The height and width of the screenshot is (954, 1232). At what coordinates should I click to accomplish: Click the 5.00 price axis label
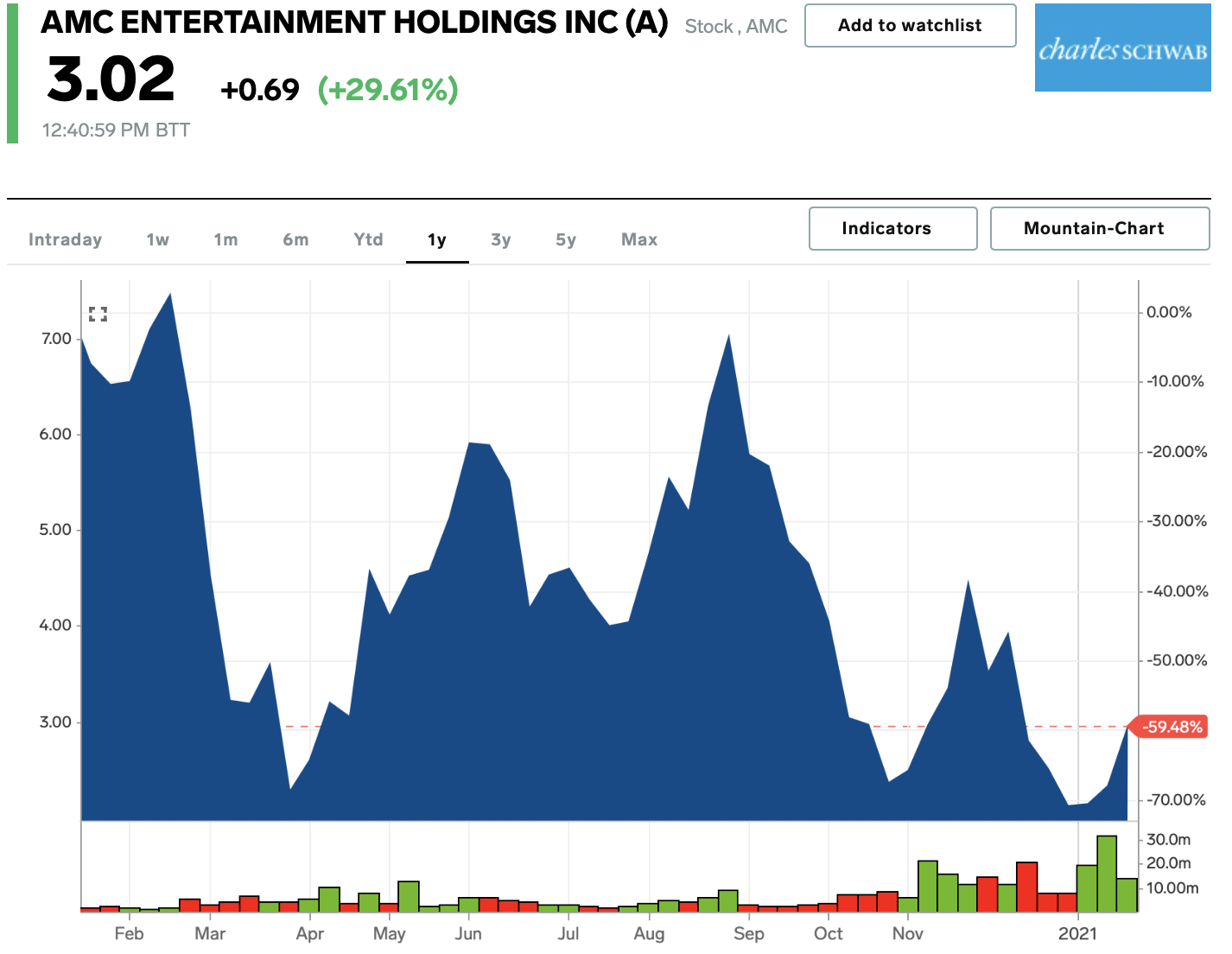click(x=56, y=530)
